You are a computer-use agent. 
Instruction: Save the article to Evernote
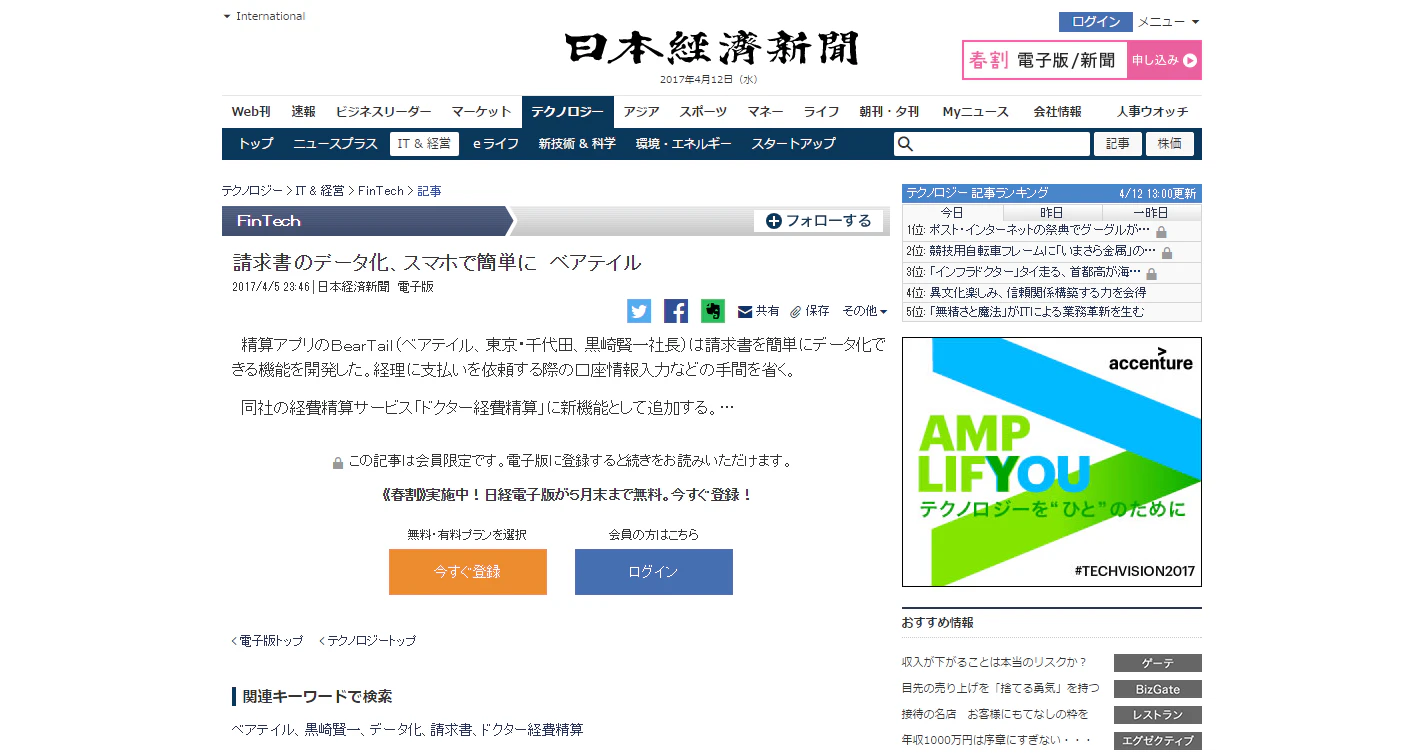pos(713,311)
